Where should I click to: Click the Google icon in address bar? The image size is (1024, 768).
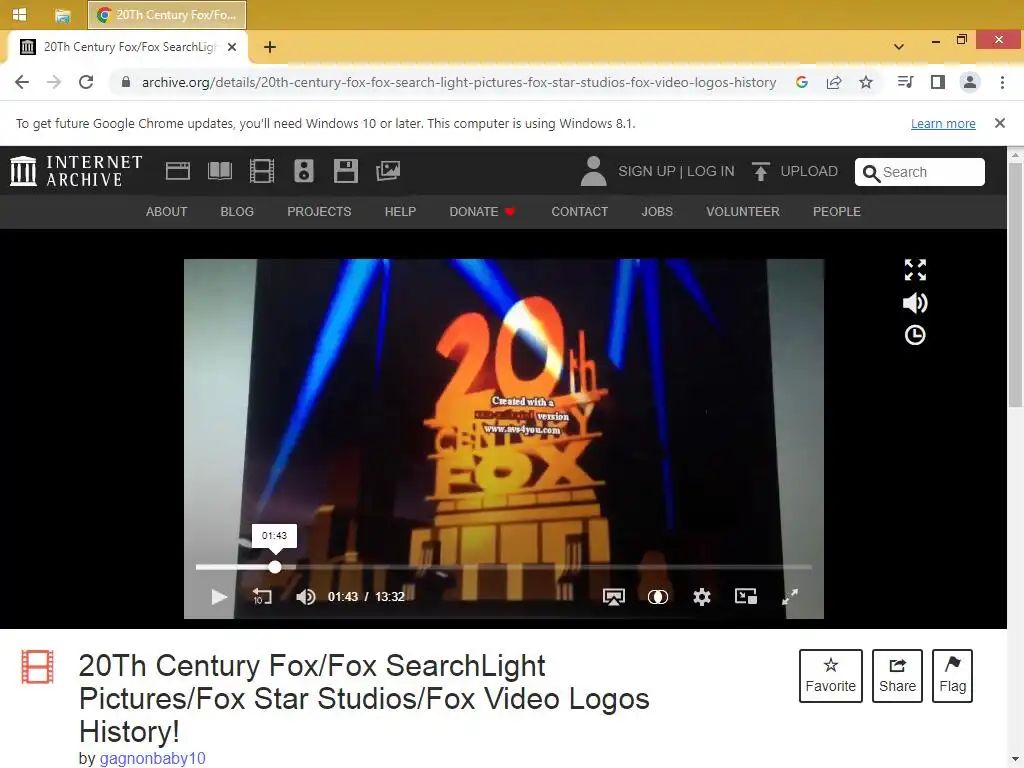coord(802,82)
